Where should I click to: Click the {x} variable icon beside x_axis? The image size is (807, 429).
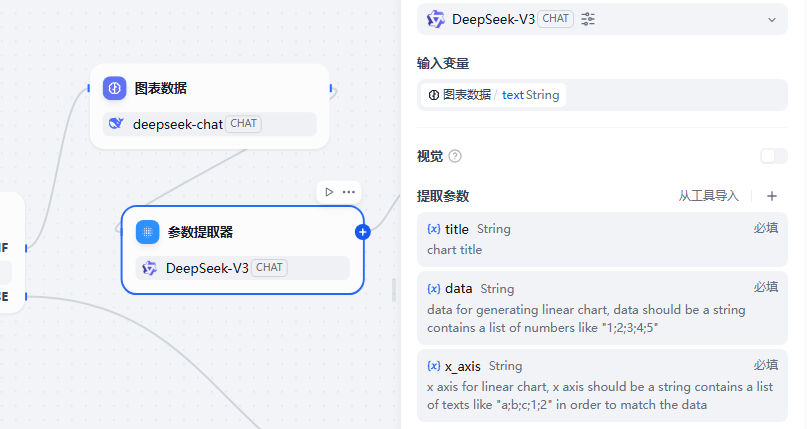pos(433,366)
